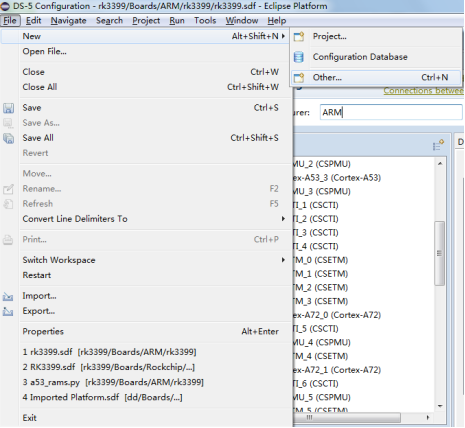
Task: Open the Tools menu
Action: 205,21
